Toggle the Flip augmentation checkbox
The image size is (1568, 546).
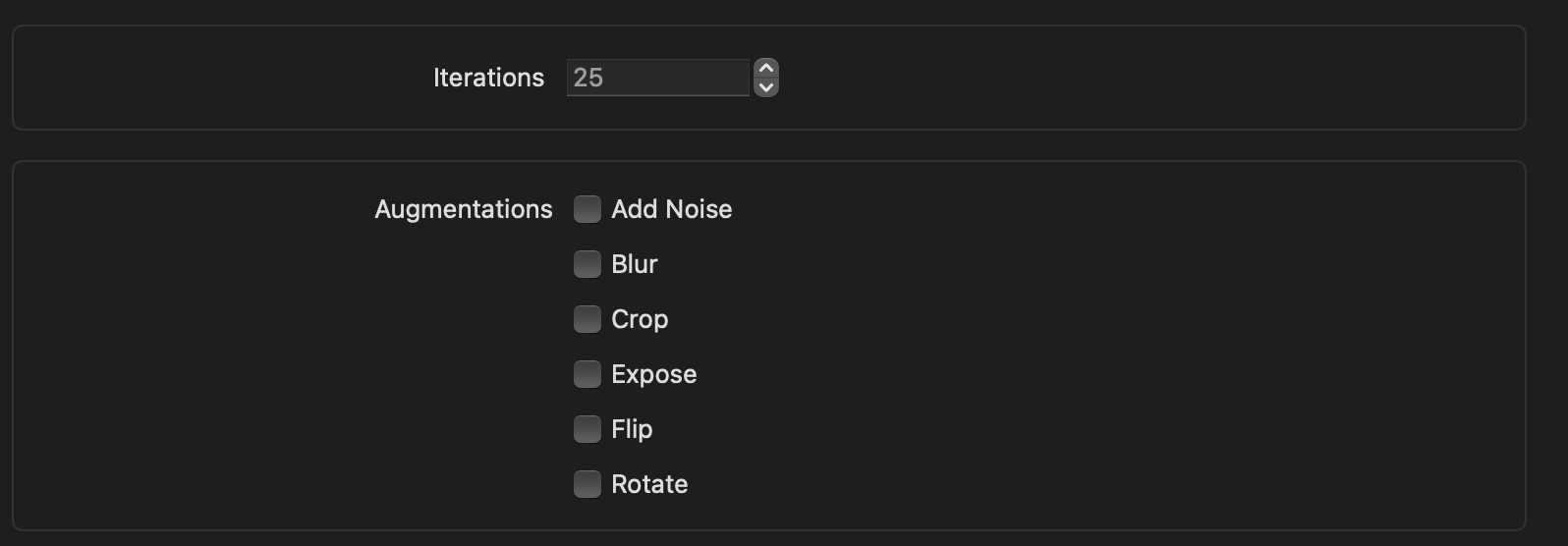[x=588, y=429]
